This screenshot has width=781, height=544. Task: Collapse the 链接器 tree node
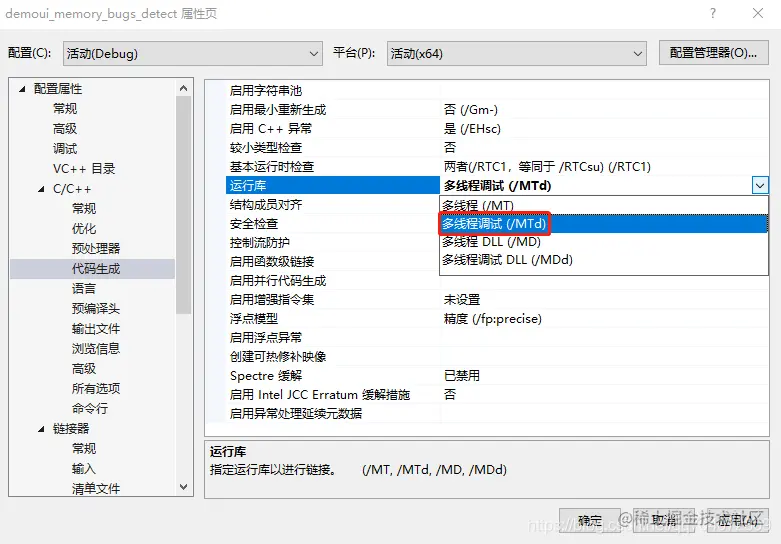(41, 429)
